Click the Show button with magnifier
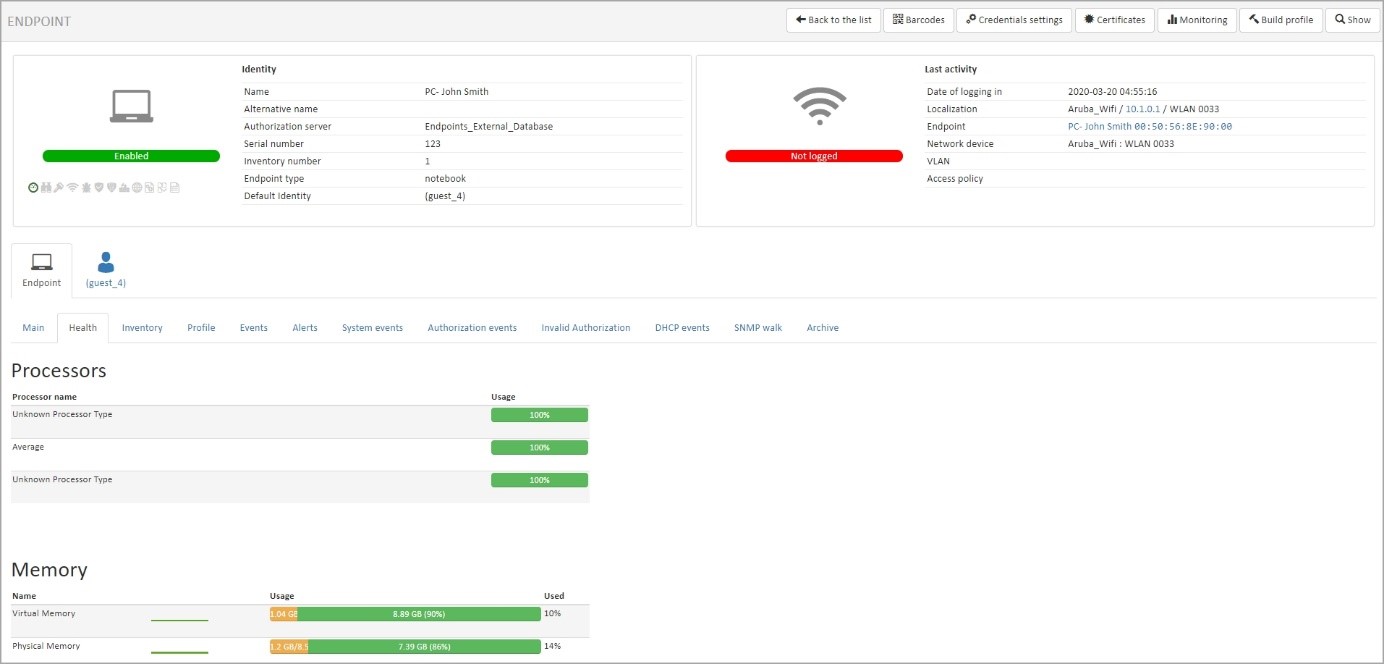This screenshot has width=1384, height=664. click(x=1352, y=20)
